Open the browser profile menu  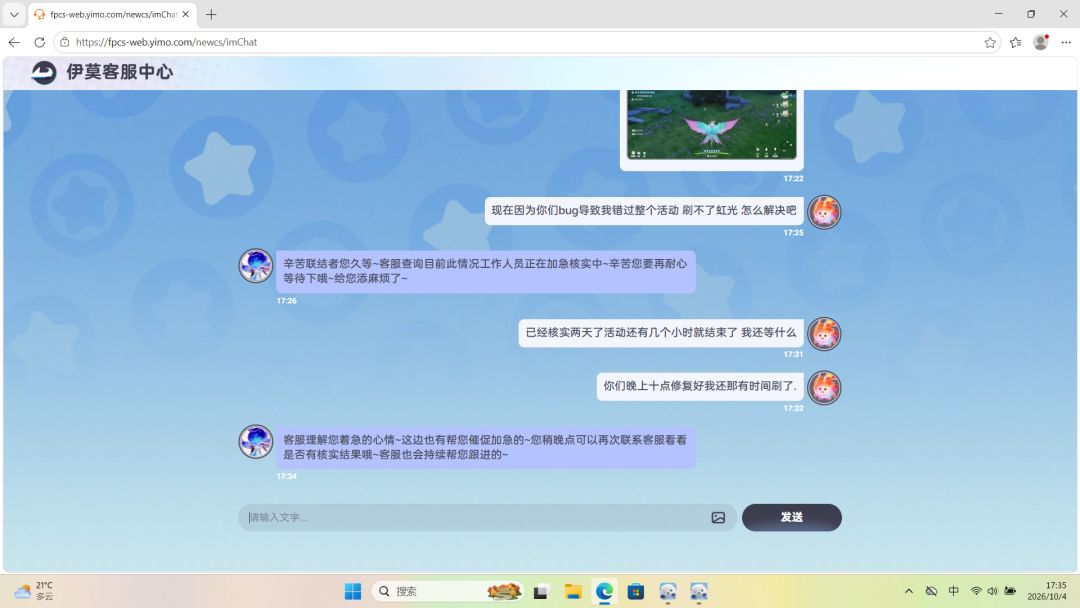click(1041, 42)
